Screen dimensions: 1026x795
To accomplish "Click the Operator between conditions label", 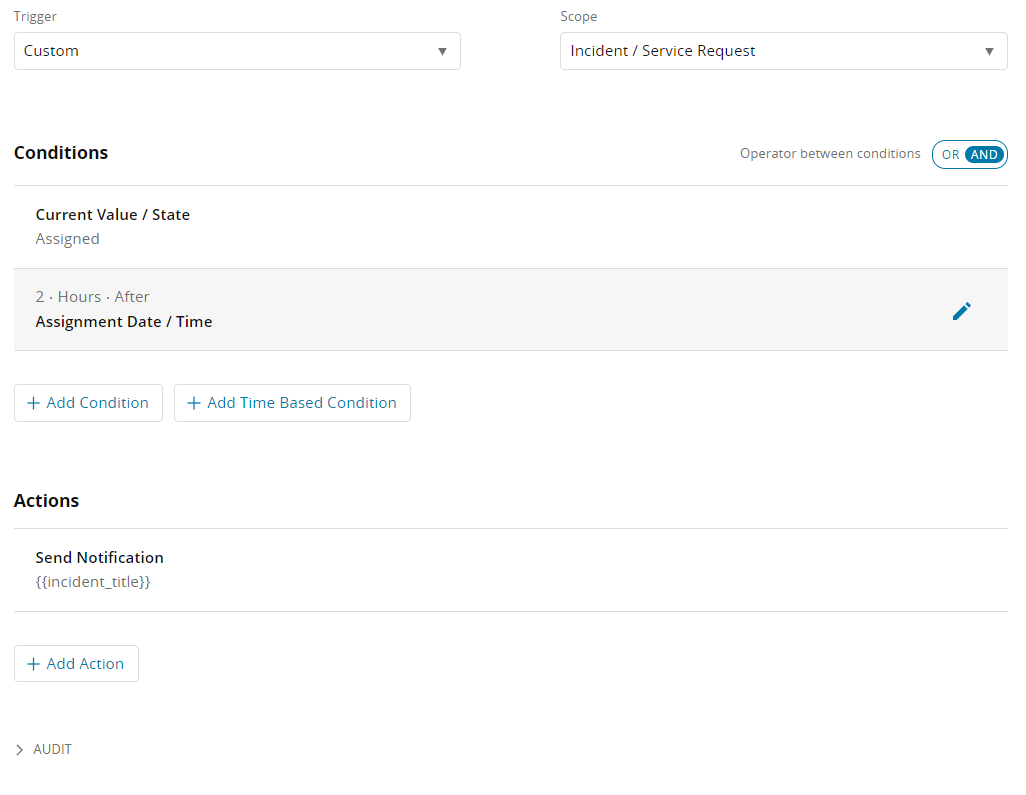I will [830, 154].
